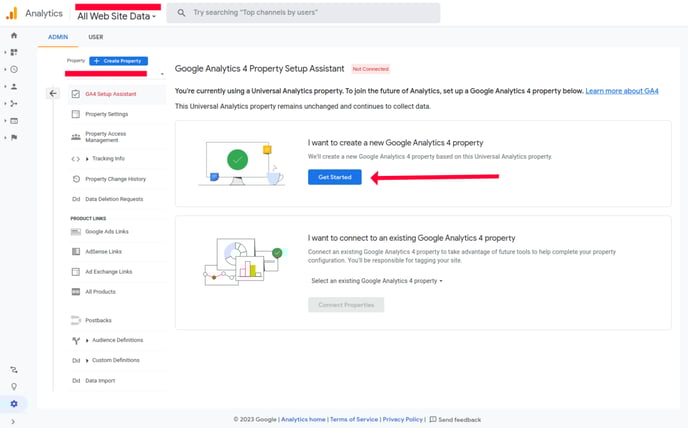Open Admin gear icon in sidebar
The width and height of the screenshot is (688, 428).
14,403
